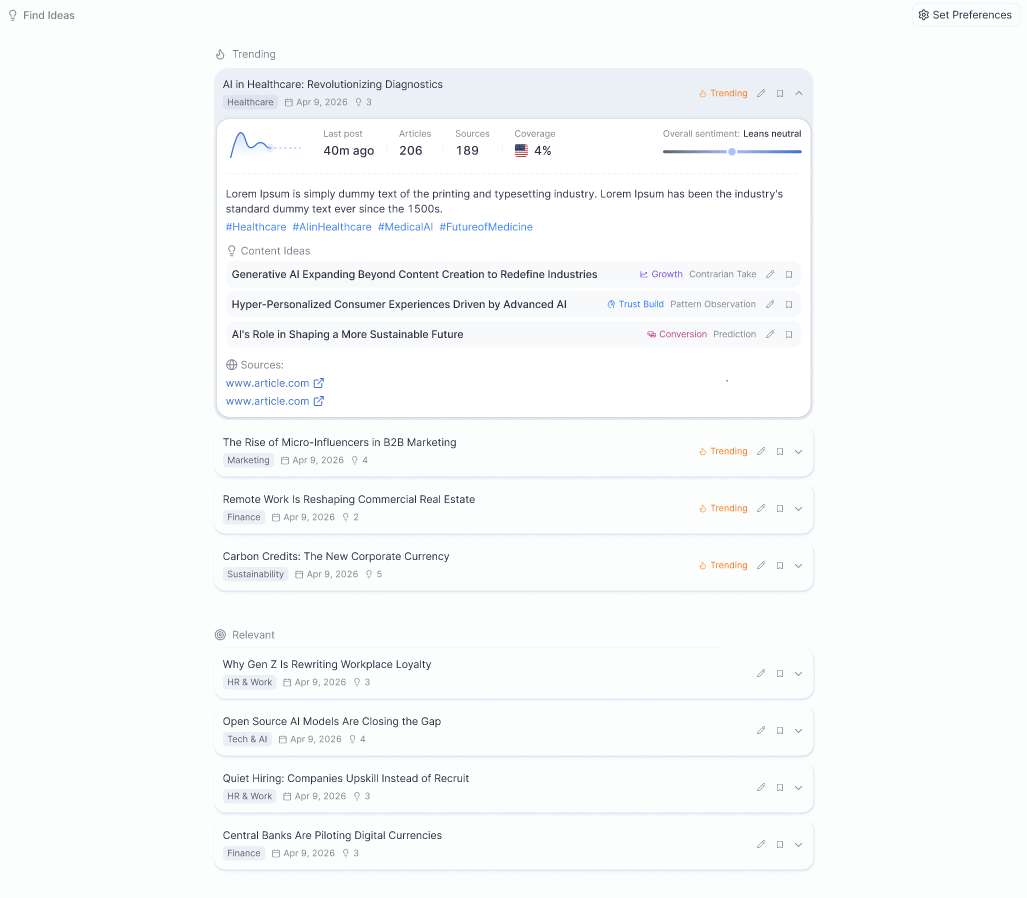
Task: Open the second www.article.com source link
Action: [x=274, y=401]
